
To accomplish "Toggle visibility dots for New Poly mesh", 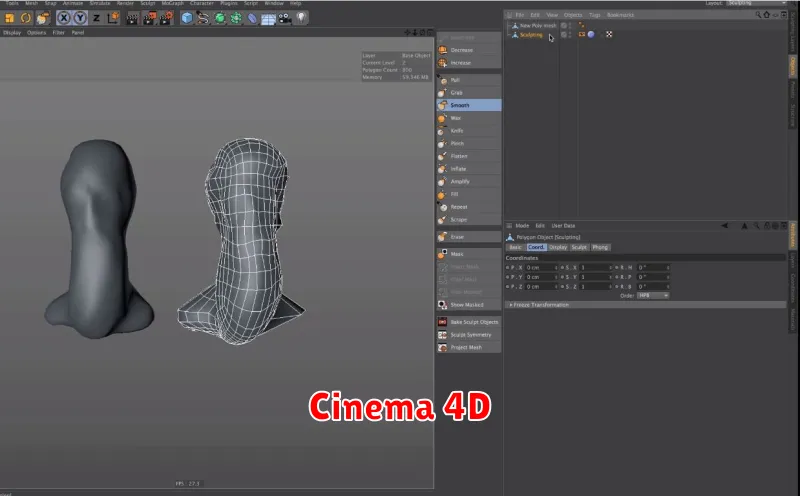I will 570,25.
